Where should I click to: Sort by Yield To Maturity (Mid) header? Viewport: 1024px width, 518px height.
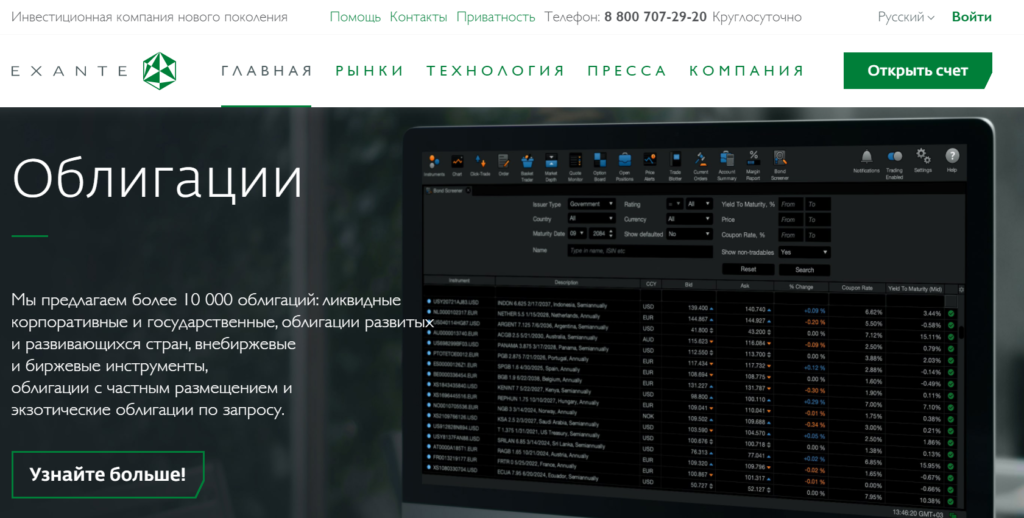[x=914, y=289]
